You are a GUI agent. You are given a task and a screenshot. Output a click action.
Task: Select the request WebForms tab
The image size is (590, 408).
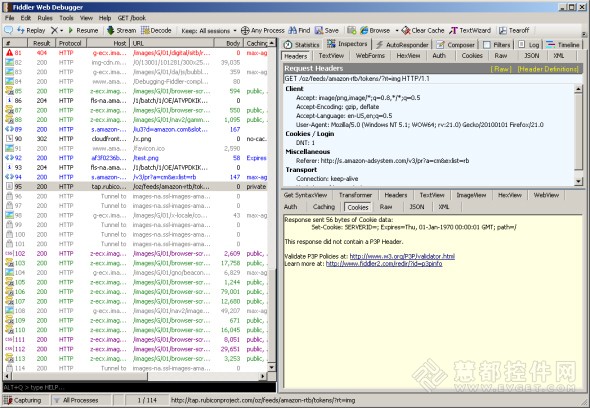[370, 56]
